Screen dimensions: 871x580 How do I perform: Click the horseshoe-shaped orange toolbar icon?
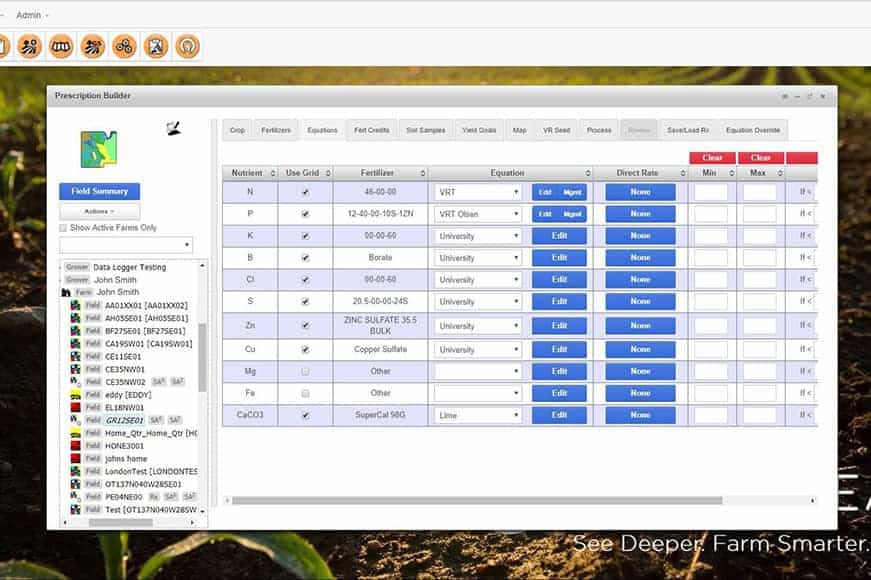187,46
